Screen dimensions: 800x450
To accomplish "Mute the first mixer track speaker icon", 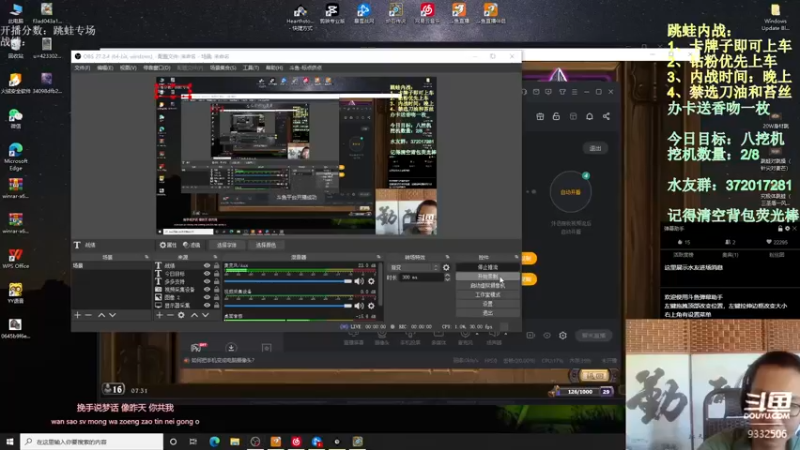I will coord(359,281).
